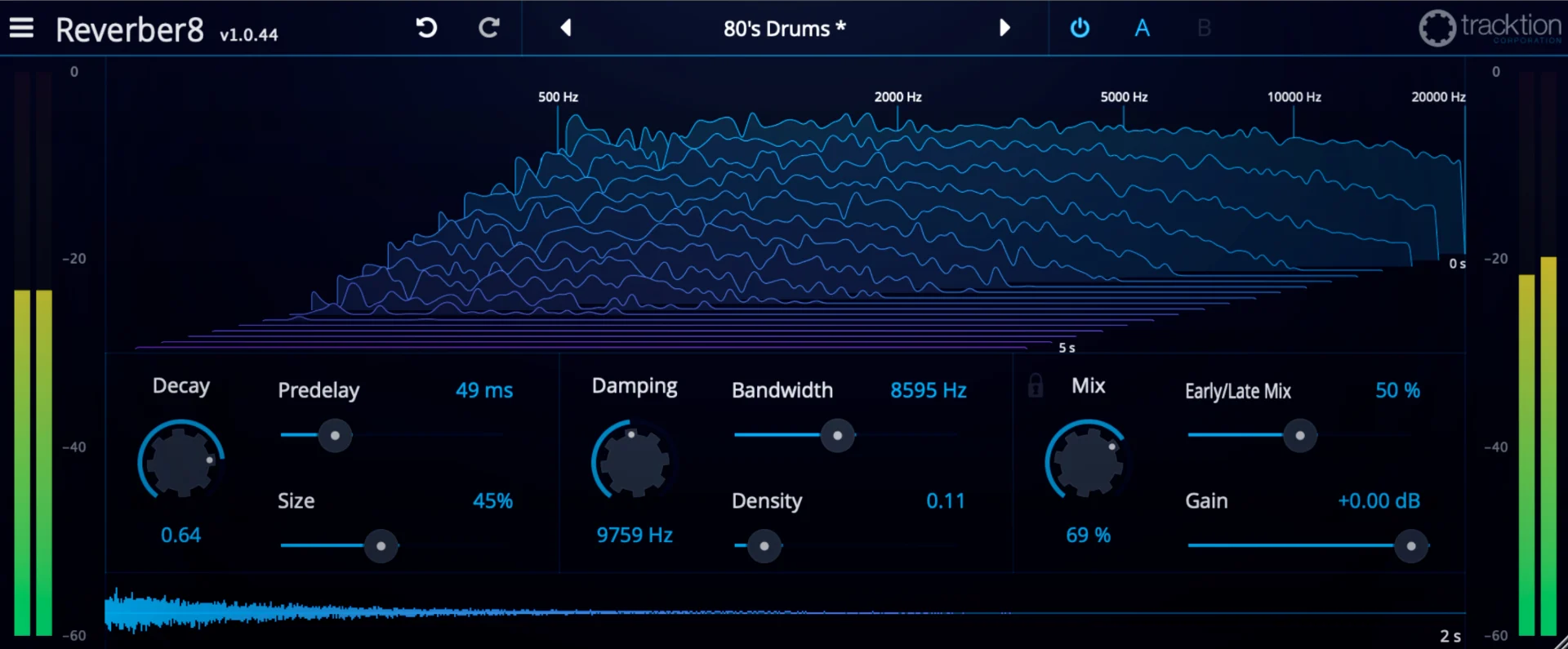Click the Decay value 0.64

(180, 535)
